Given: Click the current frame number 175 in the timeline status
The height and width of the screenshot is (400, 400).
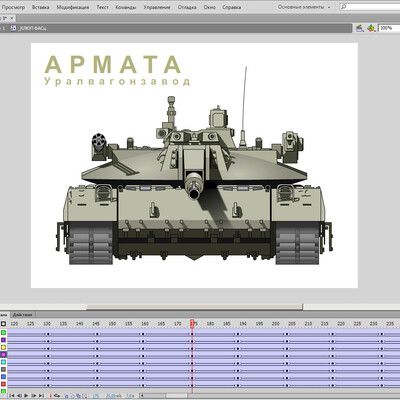Looking at the screenshot, I should point(96,396).
